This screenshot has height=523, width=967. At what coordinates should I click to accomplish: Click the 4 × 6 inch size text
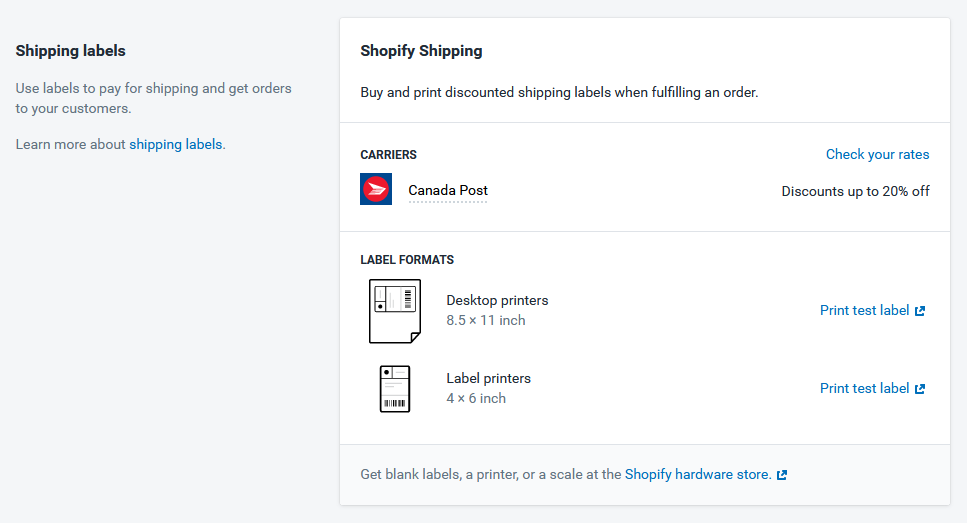[476, 398]
